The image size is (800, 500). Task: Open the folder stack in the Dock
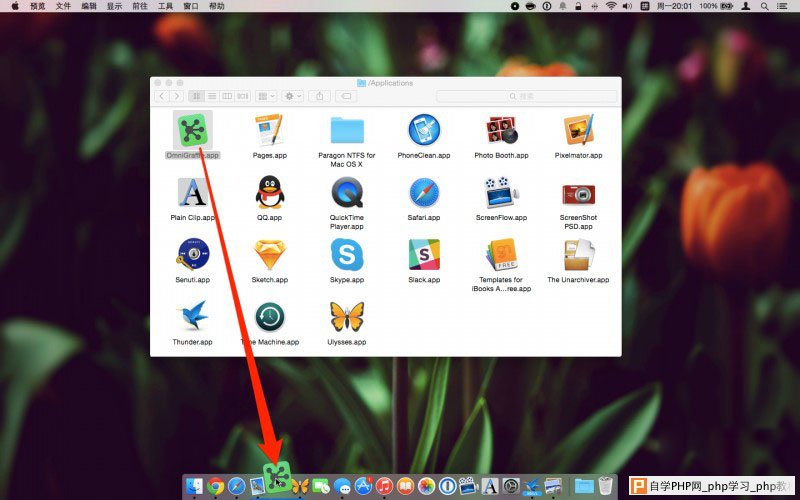click(x=584, y=486)
